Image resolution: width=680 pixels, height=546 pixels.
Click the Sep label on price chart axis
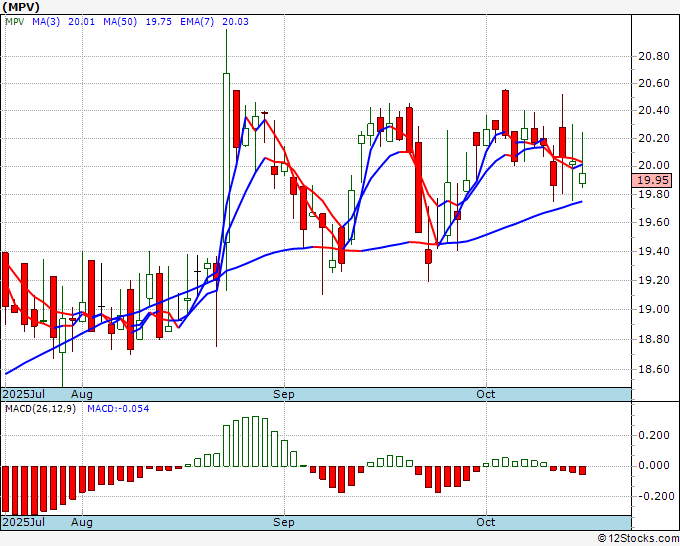click(x=284, y=394)
